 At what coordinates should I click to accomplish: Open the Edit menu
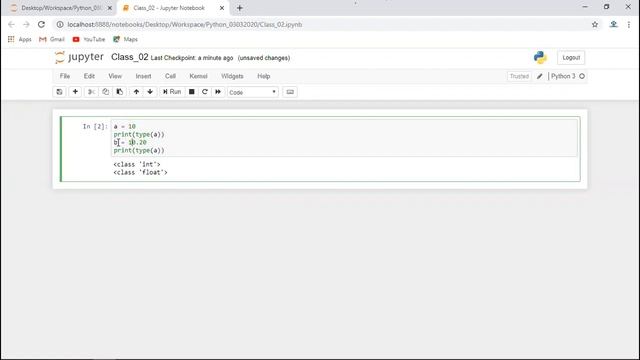[89, 76]
